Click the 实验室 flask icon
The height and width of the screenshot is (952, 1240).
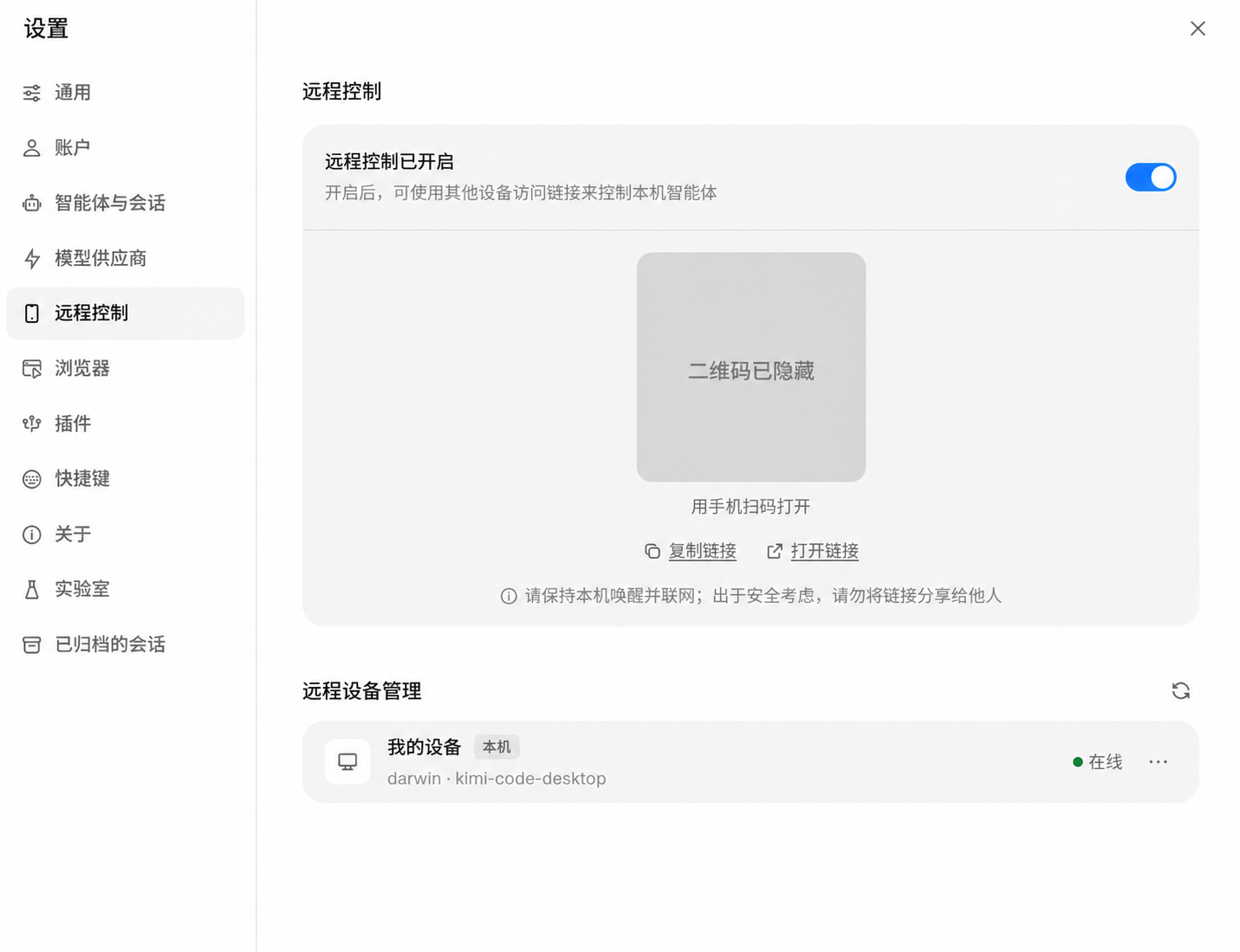[x=32, y=589]
